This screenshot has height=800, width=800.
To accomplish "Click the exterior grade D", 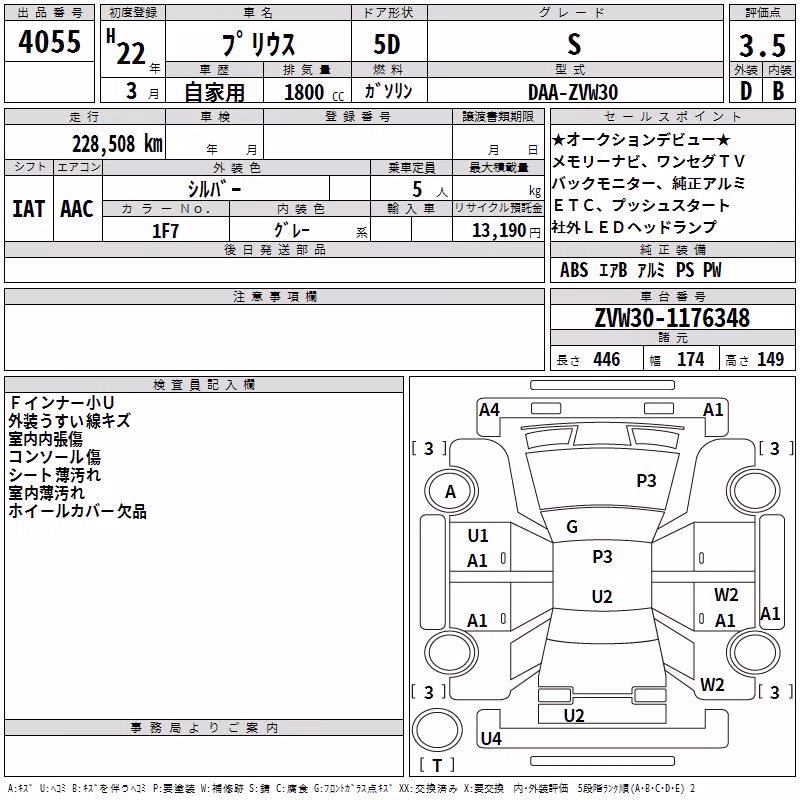I will pyautogui.click(x=745, y=91).
